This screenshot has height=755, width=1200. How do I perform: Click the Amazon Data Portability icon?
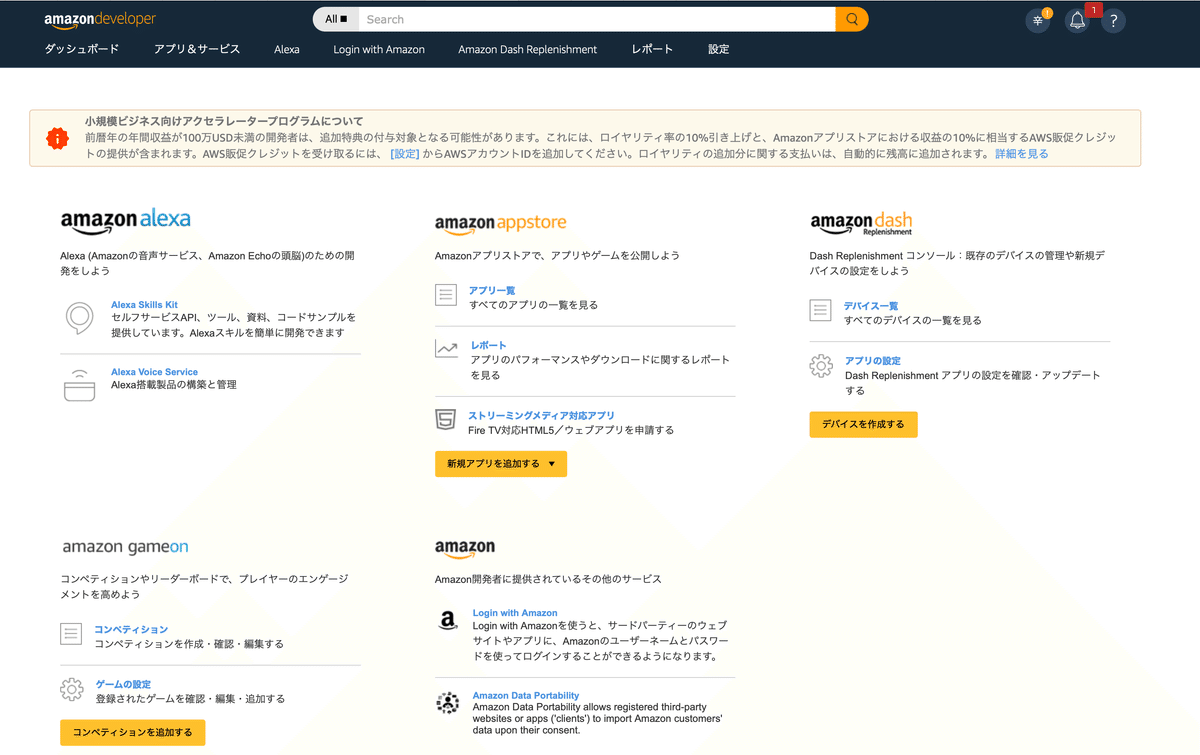(448, 702)
